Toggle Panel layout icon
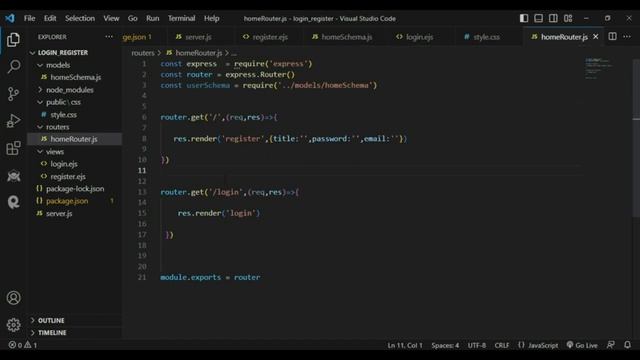Screen dimensions: 640x360 538,18
